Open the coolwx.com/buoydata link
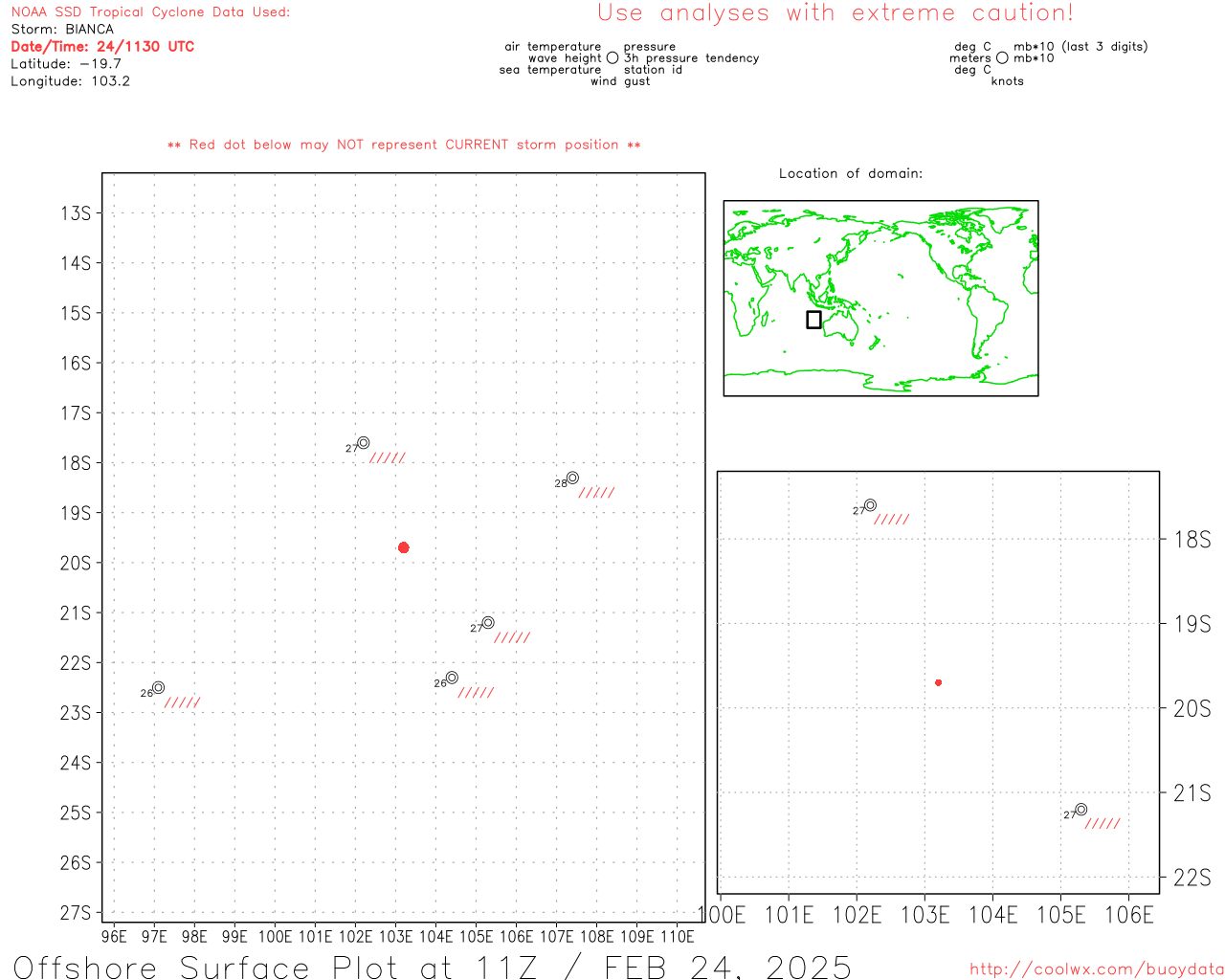The width and height of the screenshot is (1225, 980). point(1097,969)
